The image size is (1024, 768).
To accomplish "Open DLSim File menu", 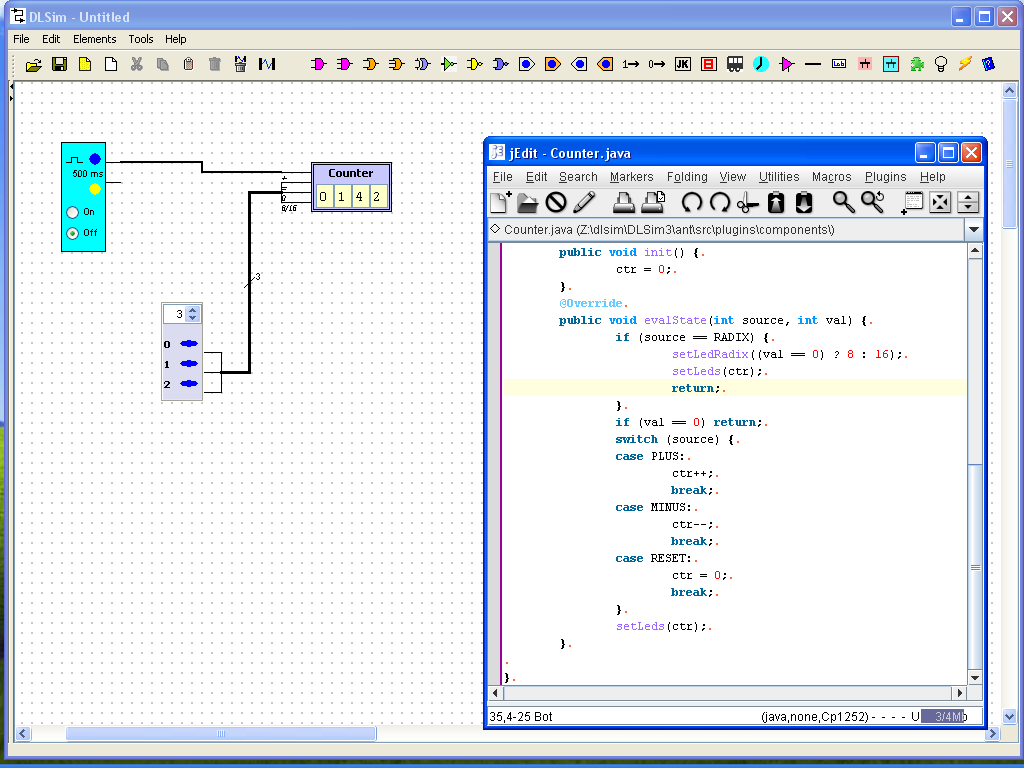I will click(22, 39).
